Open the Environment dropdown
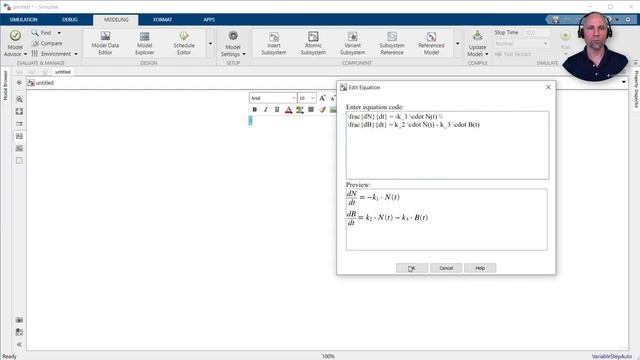640x360 pixels. [x=55, y=54]
